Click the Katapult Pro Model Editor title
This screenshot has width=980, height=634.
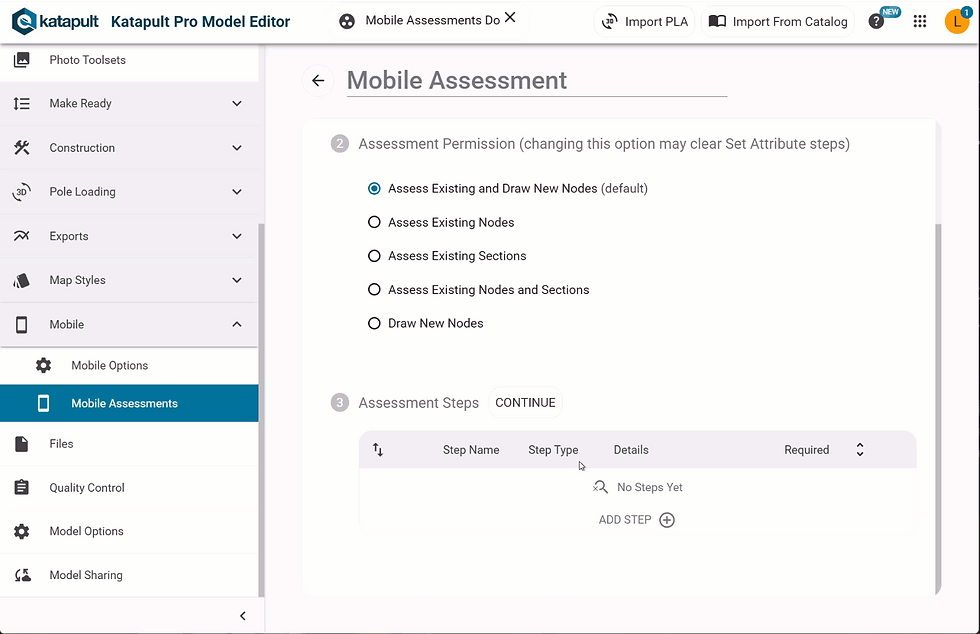tap(201, 21)
